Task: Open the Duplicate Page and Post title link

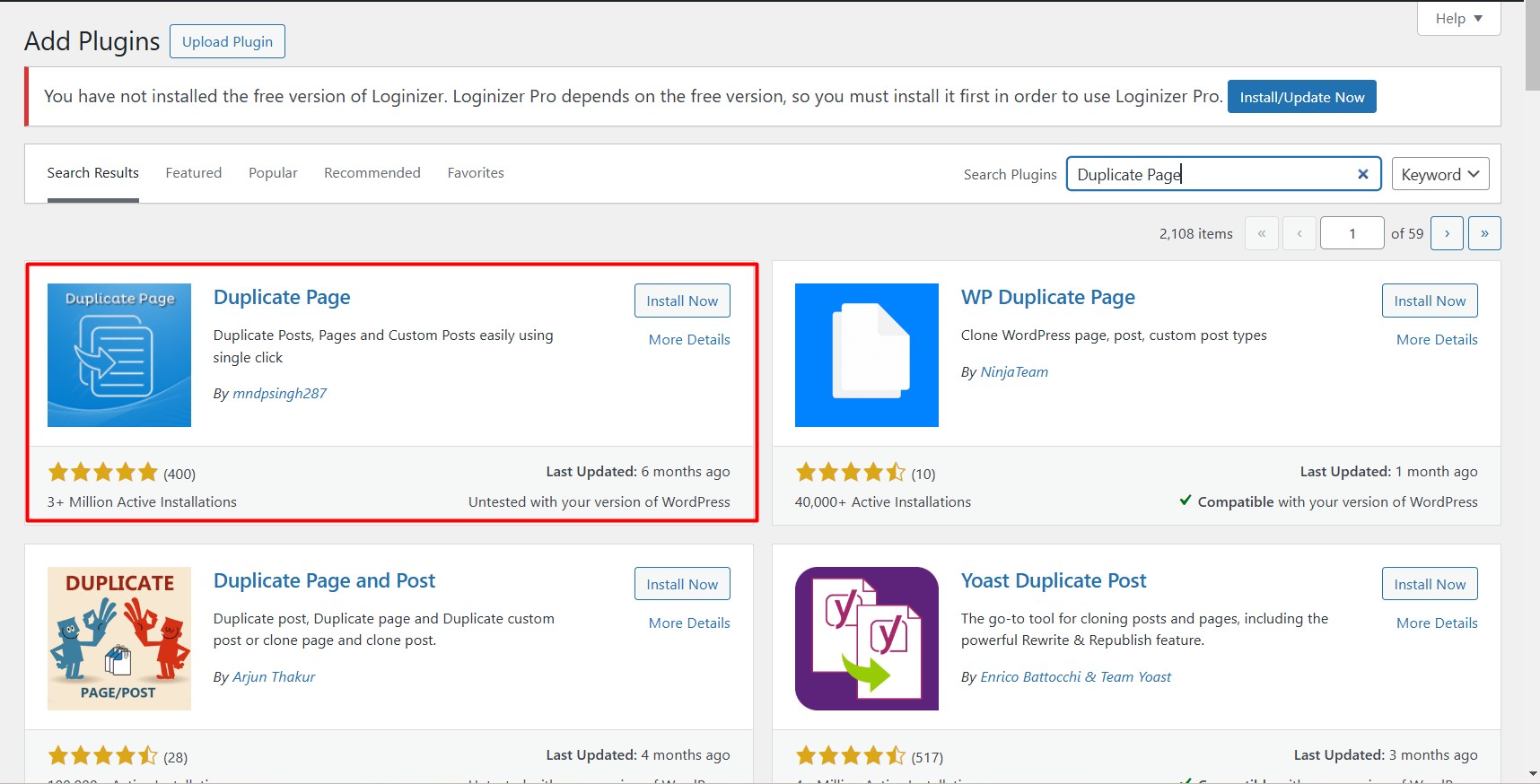Action: tap(324, 581)
